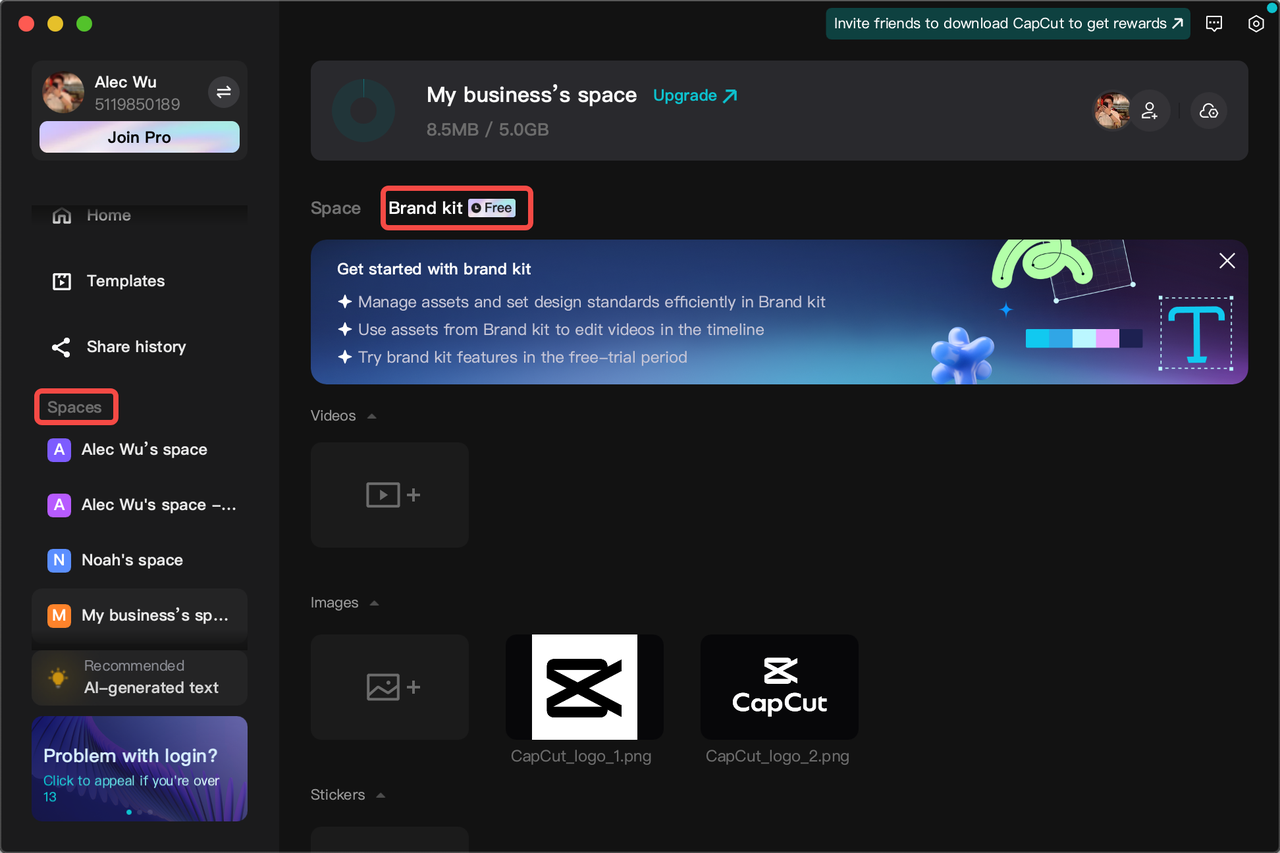Image resolution: width=1280 pixels, height=853 pixels.
Task: Click the CapCut_logo_1.png file name
Action: (581, 756)
